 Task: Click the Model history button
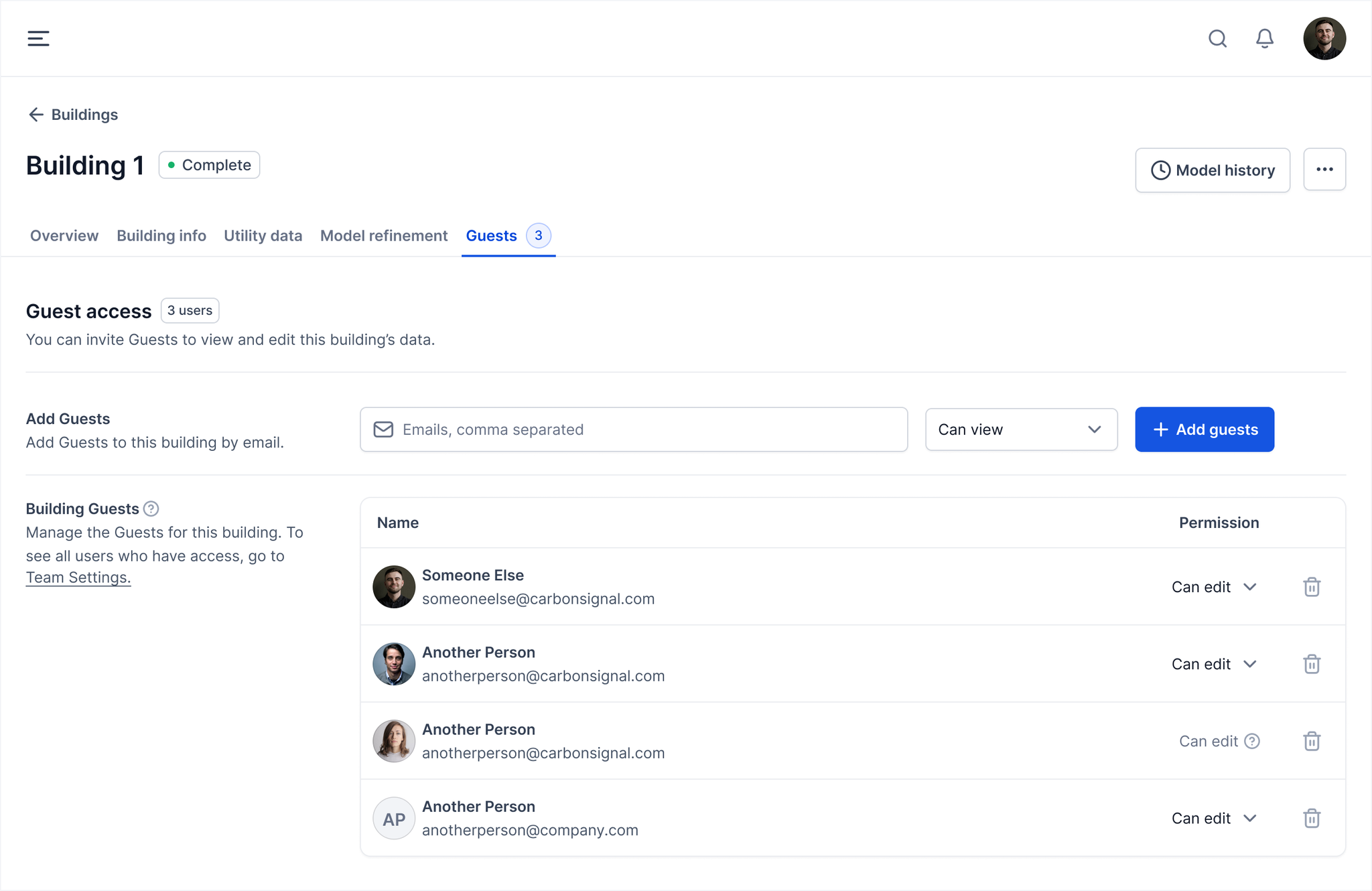coord(1212,170)
